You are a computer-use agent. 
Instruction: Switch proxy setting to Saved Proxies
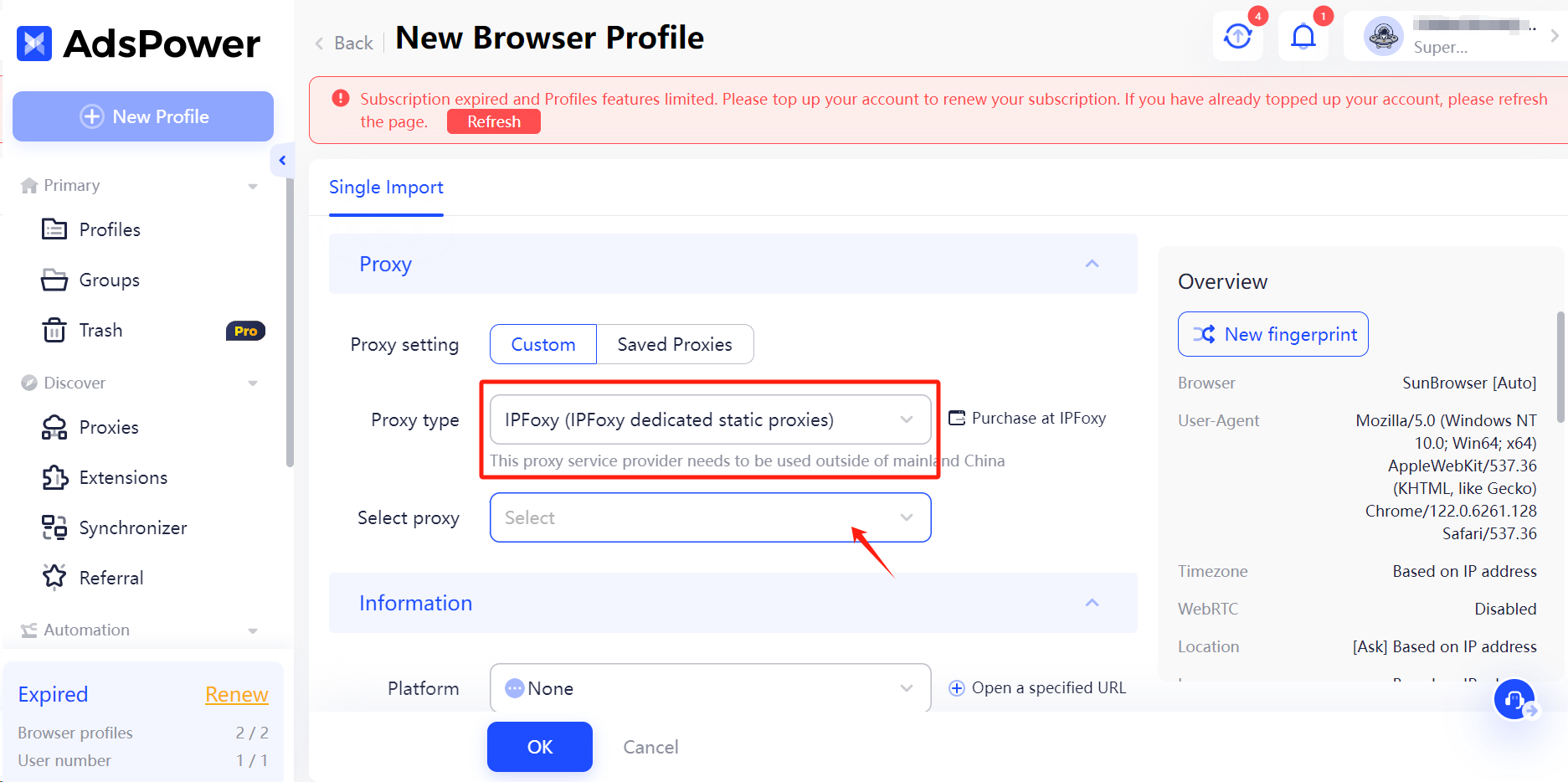pos(675,344)
